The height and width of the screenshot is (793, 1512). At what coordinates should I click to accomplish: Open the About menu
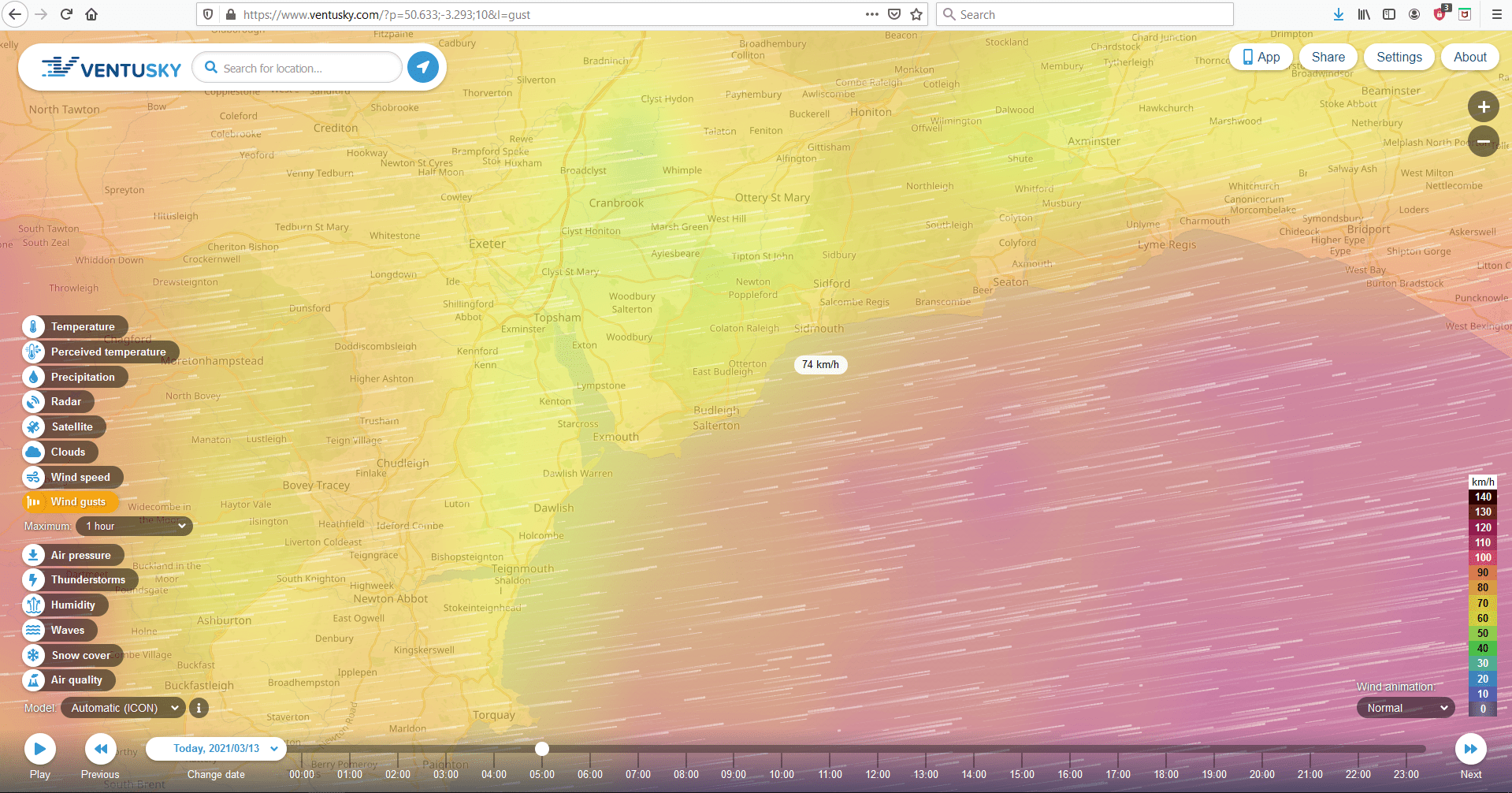pyautogui.click(x=1469, y=57)
